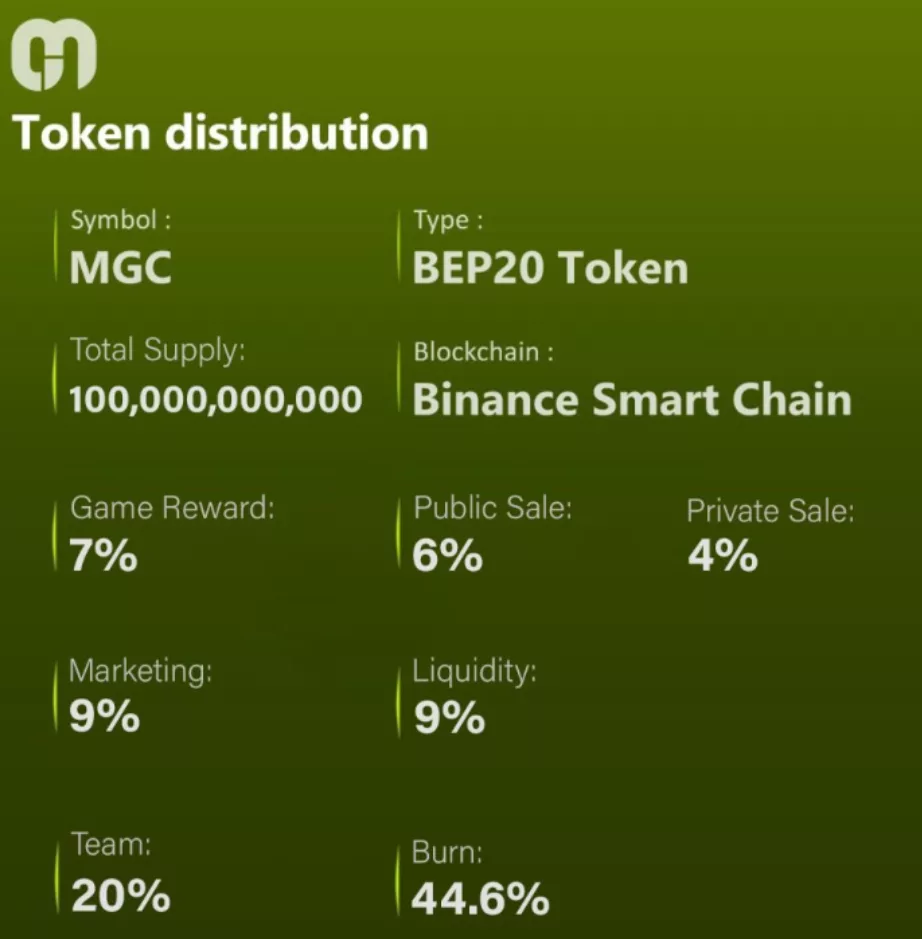Image resolution: width=922 pixels, height=939 pixels.
Task: Click the Team label
Action: [110, 845]
